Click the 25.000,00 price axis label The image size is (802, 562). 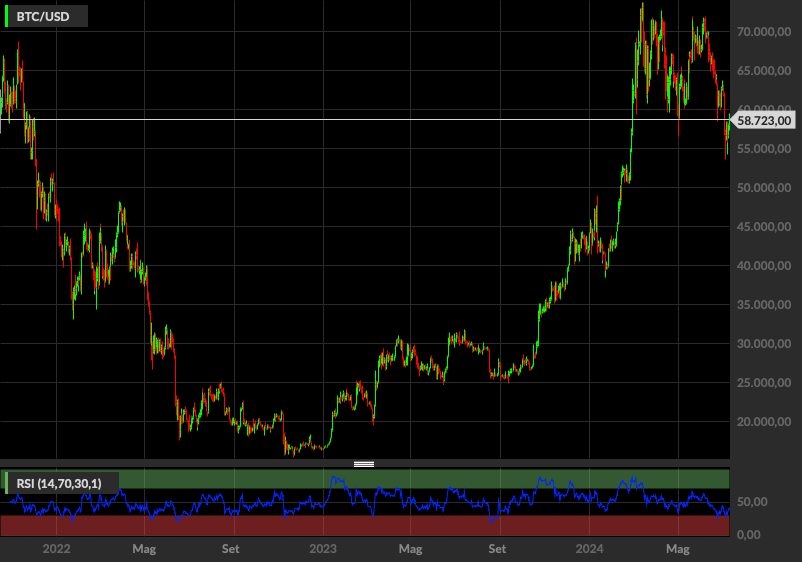click(x=764, y=383)
